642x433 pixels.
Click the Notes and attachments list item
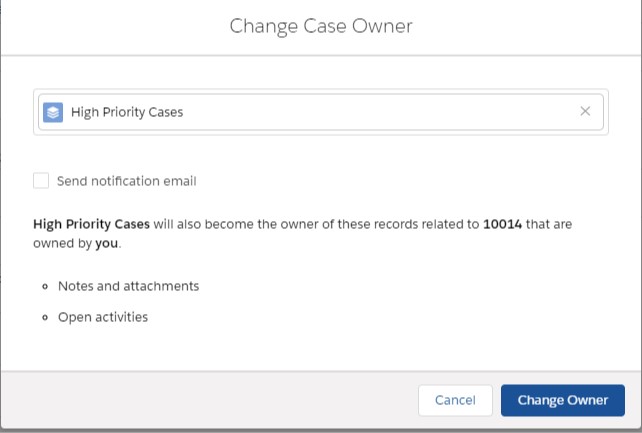tap(129, 286)
